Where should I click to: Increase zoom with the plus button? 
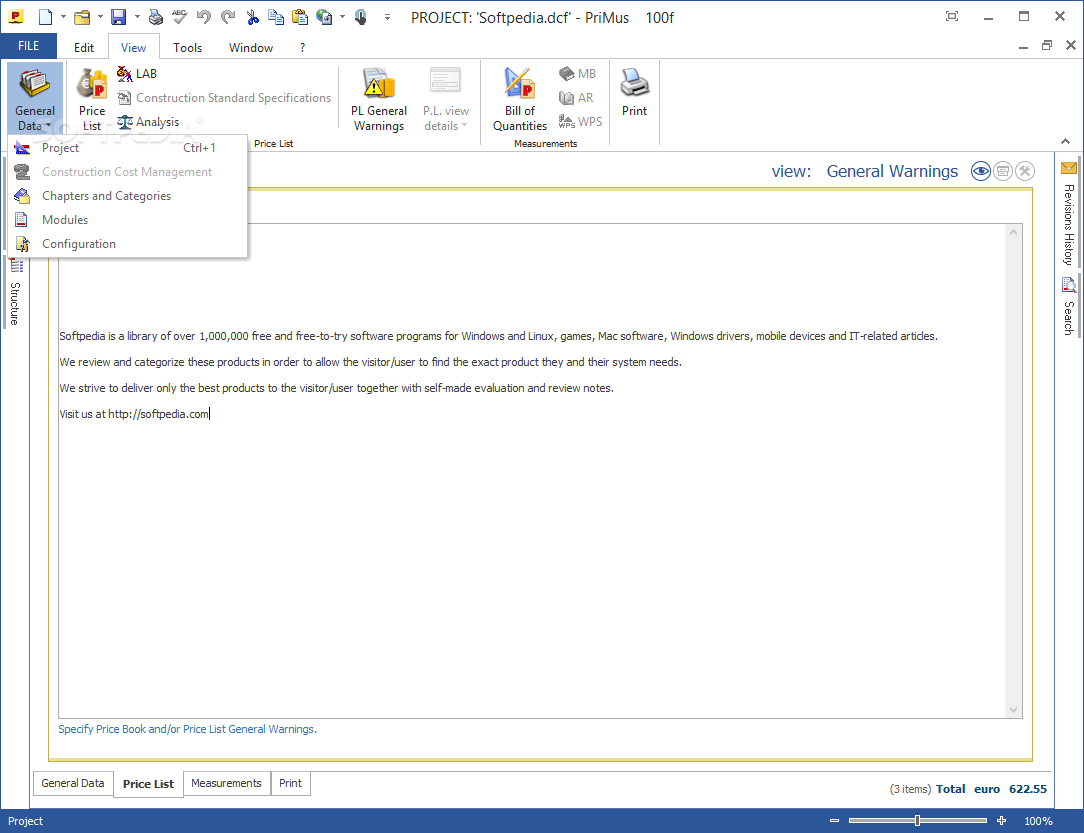(x=1001, y=821)
